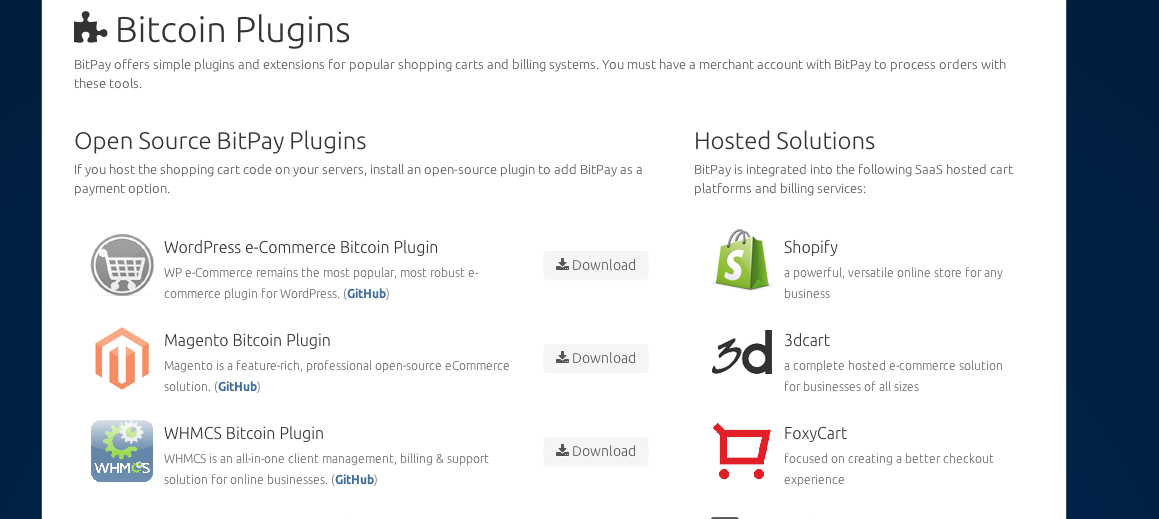Open GitHub link for WHMCS plugin

pos(354,480)
